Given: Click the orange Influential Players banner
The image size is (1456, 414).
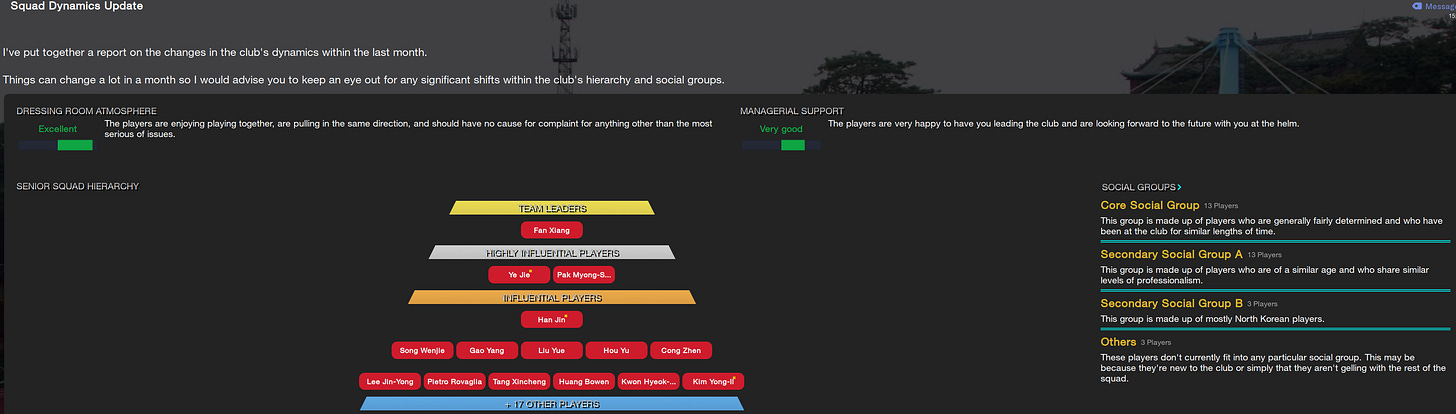Looking at the screenshot, I should tap(552, 298).
